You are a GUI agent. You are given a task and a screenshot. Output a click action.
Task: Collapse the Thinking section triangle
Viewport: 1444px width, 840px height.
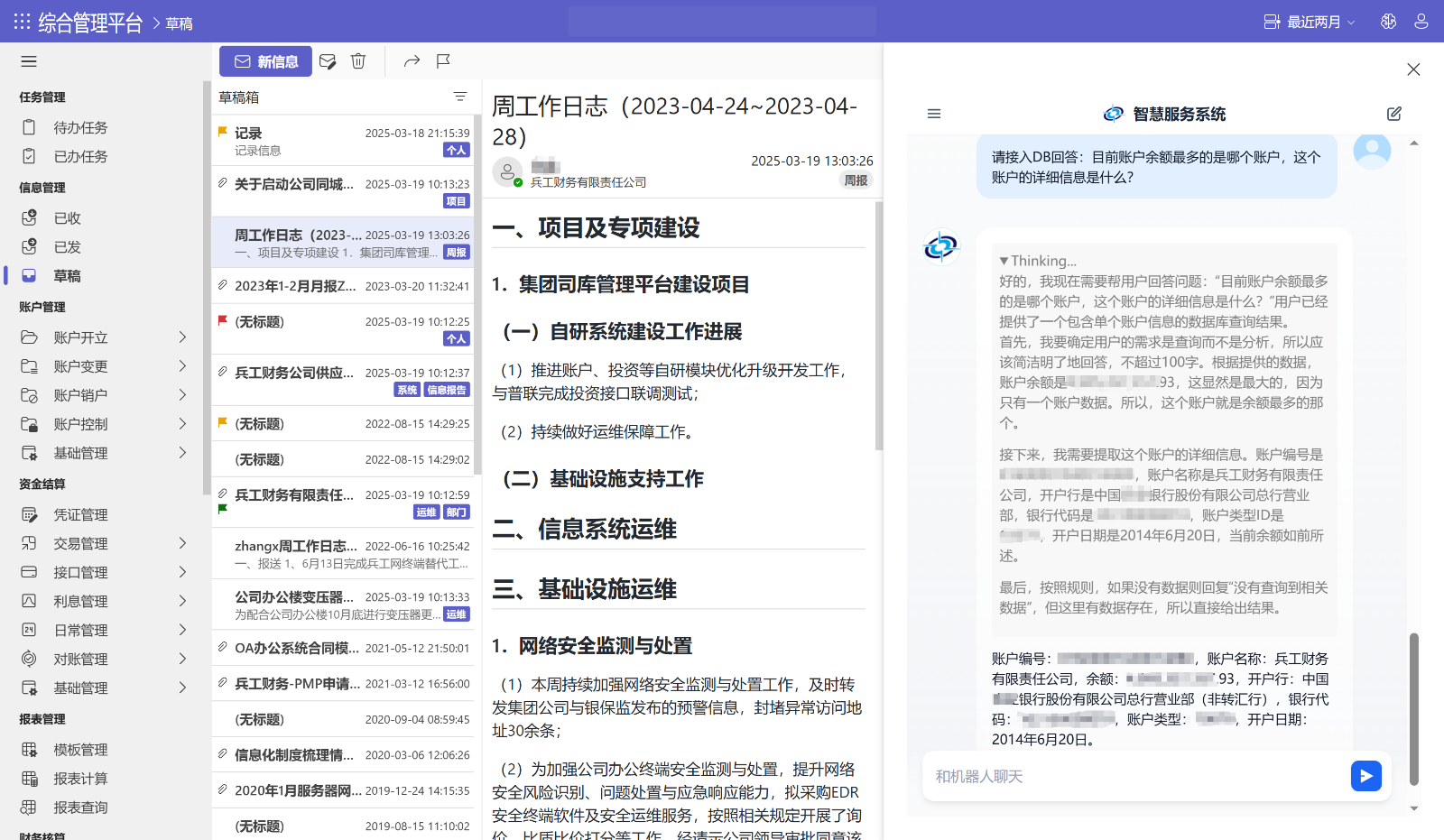pos(1004,261)
